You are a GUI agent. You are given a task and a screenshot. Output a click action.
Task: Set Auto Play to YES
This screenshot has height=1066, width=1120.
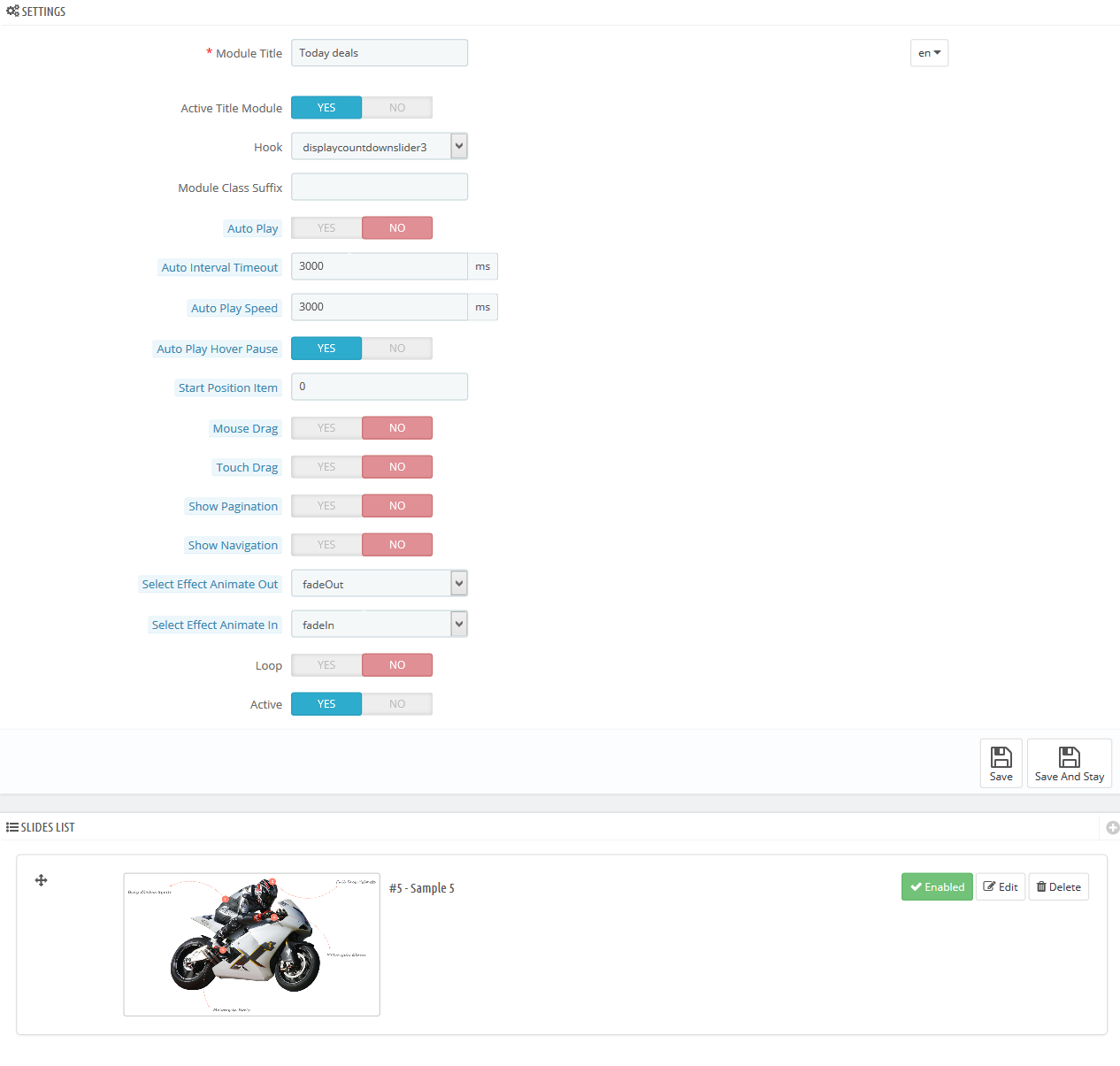[326, 228]
